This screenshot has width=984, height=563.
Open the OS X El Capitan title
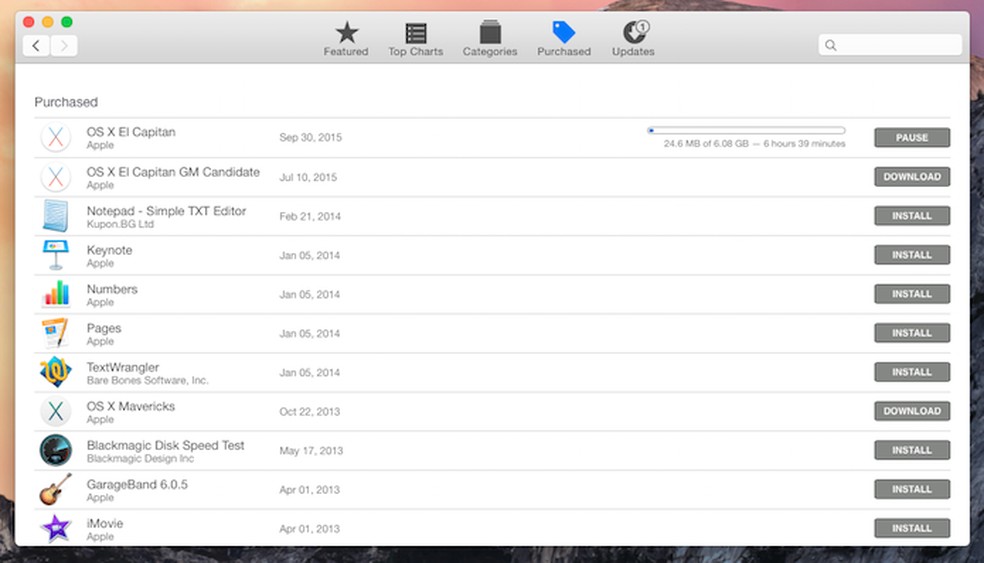pos(131,132)
